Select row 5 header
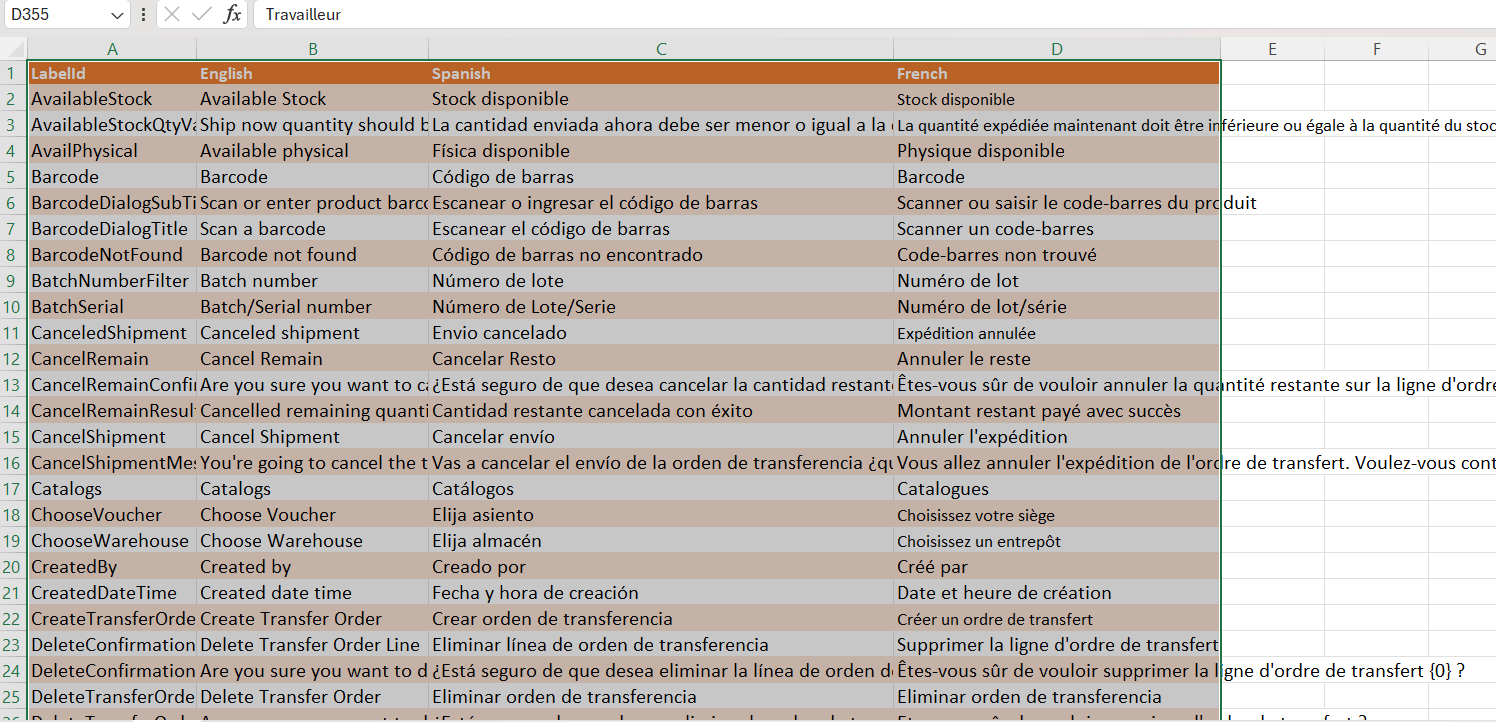This screenshot has height=722, width=1496. point(13,177)
